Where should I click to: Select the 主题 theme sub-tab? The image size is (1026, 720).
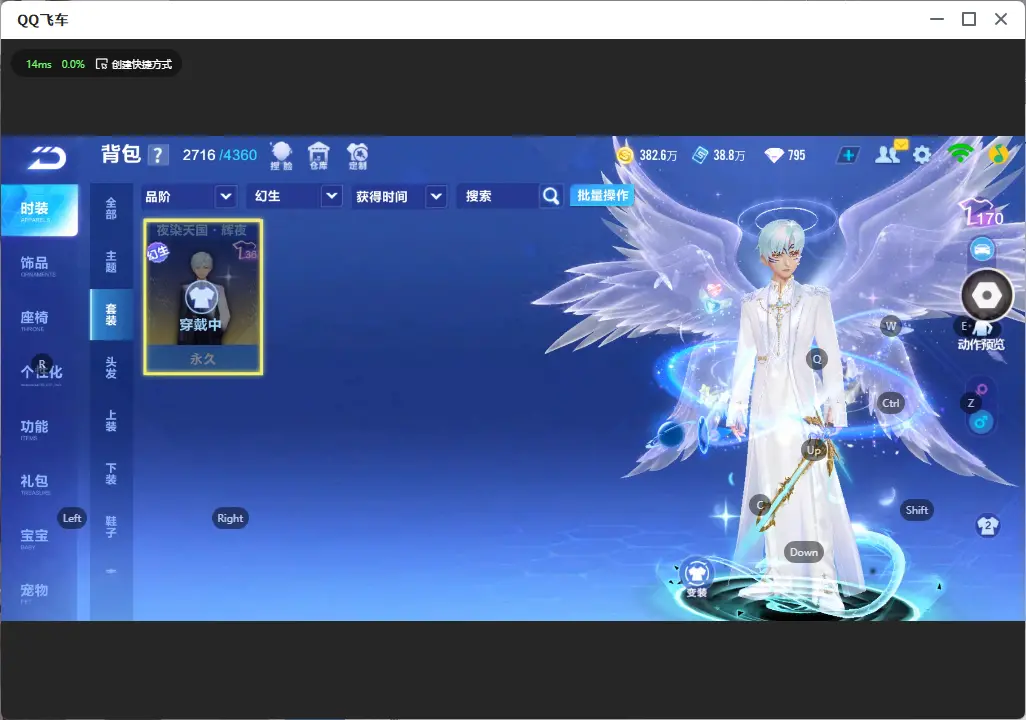pos(111,262)
